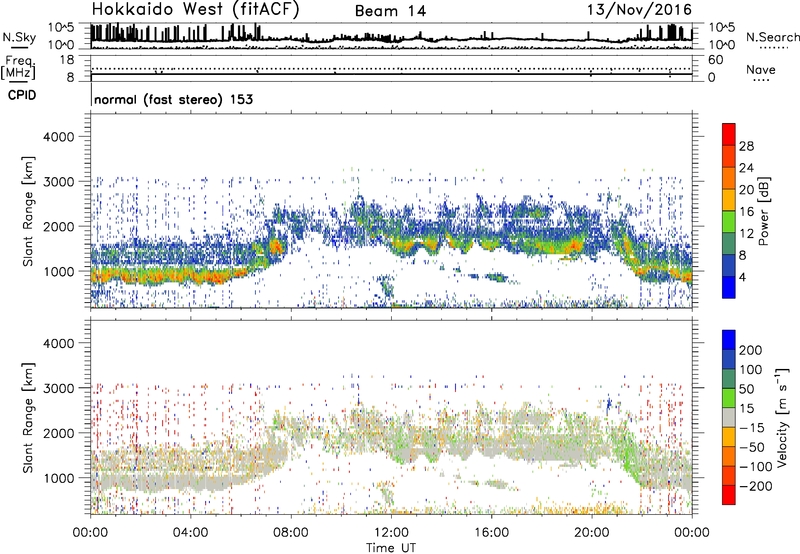The height and width of the screenshot is (554, 800).
Task: Click the "08:00" time tick label
Action: [x=291, y=533]
